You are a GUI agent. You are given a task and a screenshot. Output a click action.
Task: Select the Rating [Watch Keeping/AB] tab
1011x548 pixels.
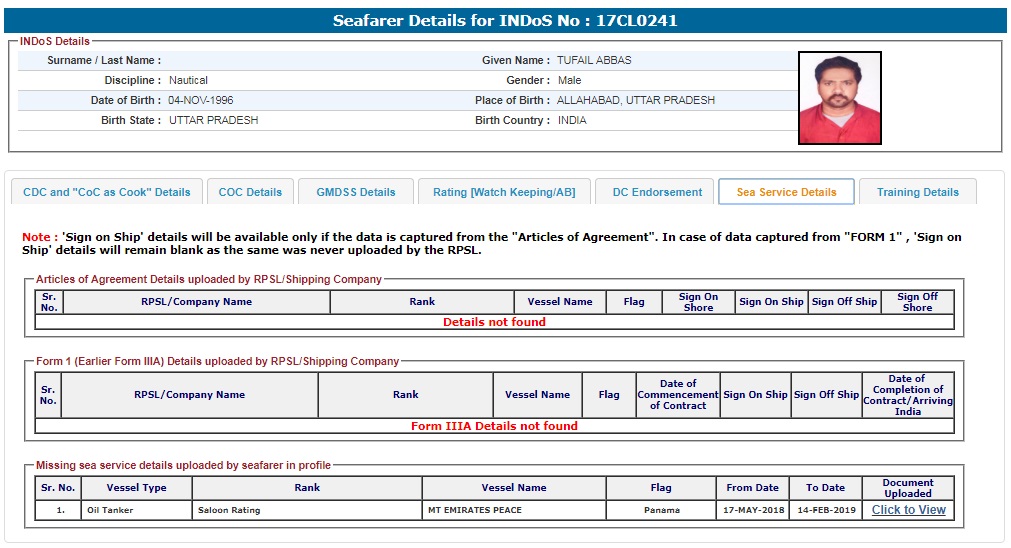pos(504,192)
